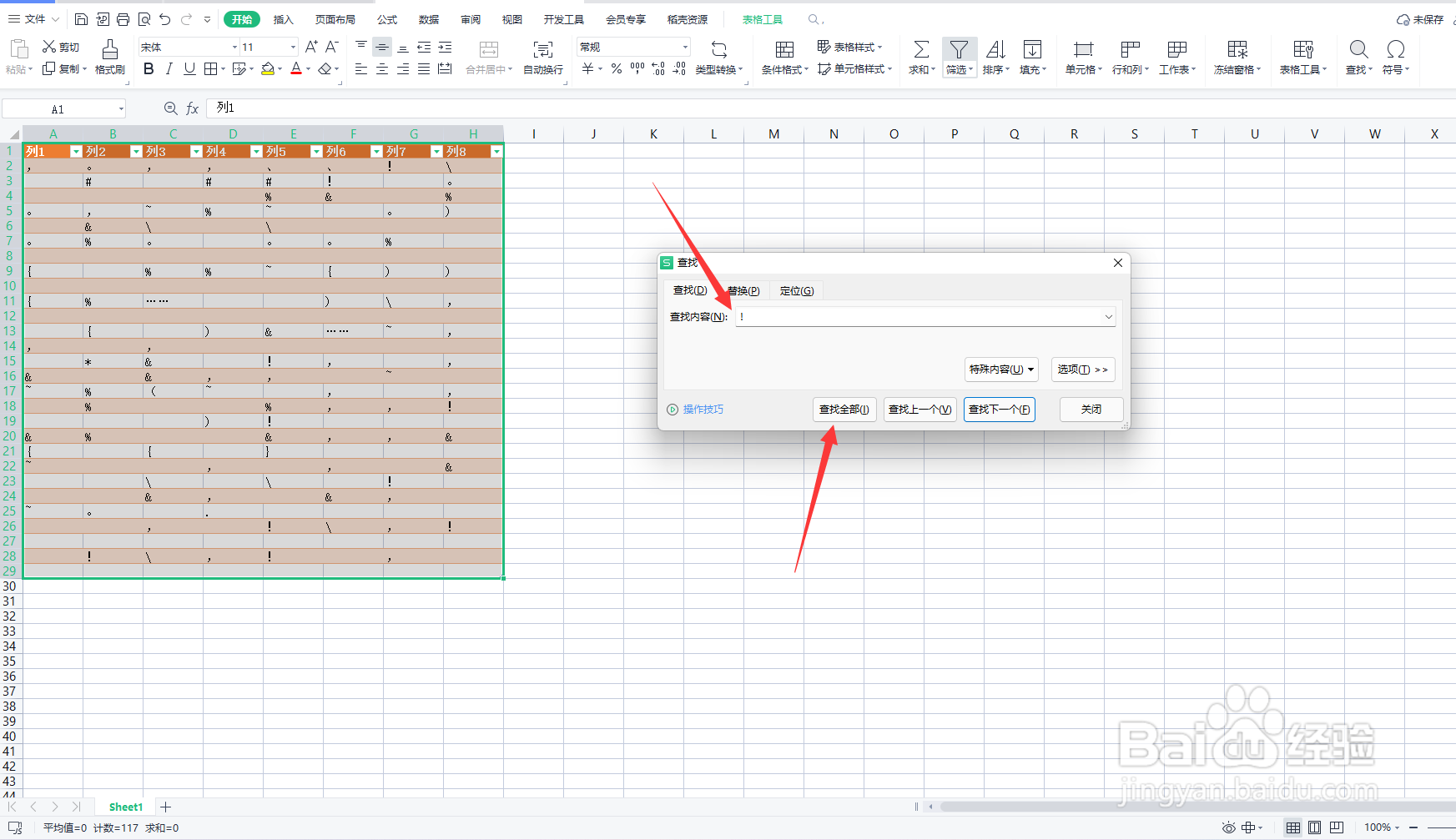This screenshot has width=1456, height=840.
Task: Toggle Bold formatting
Action: coord(149,68)
